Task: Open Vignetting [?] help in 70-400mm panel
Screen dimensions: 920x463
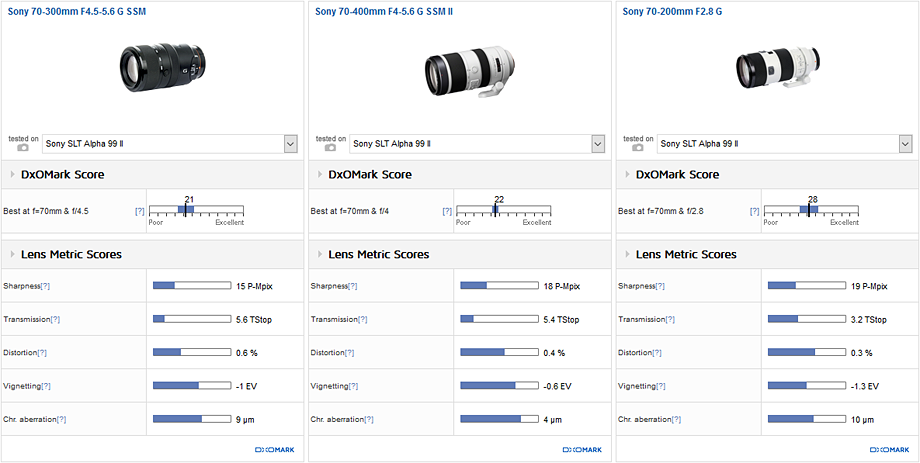Action: click(353, 386)
